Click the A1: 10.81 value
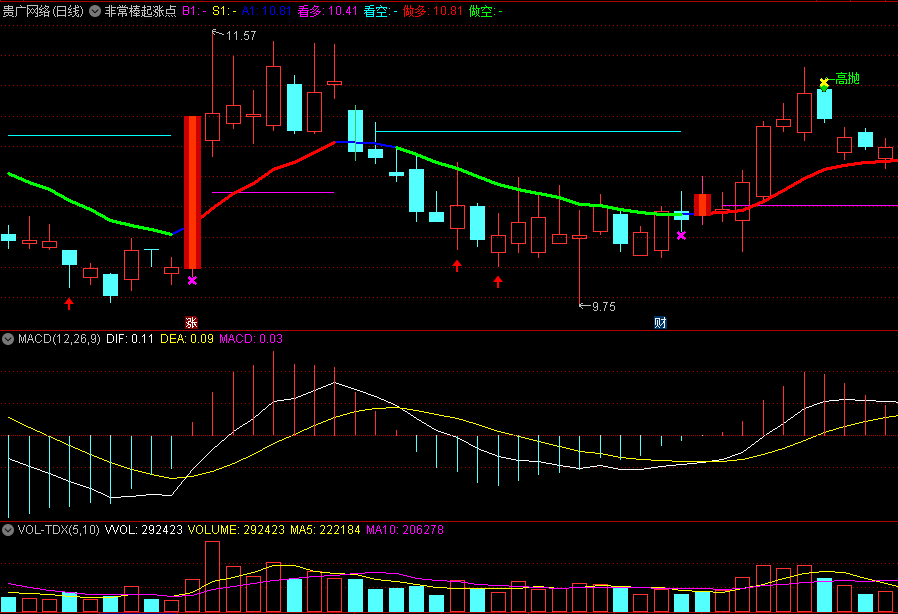 coord(267,11)
